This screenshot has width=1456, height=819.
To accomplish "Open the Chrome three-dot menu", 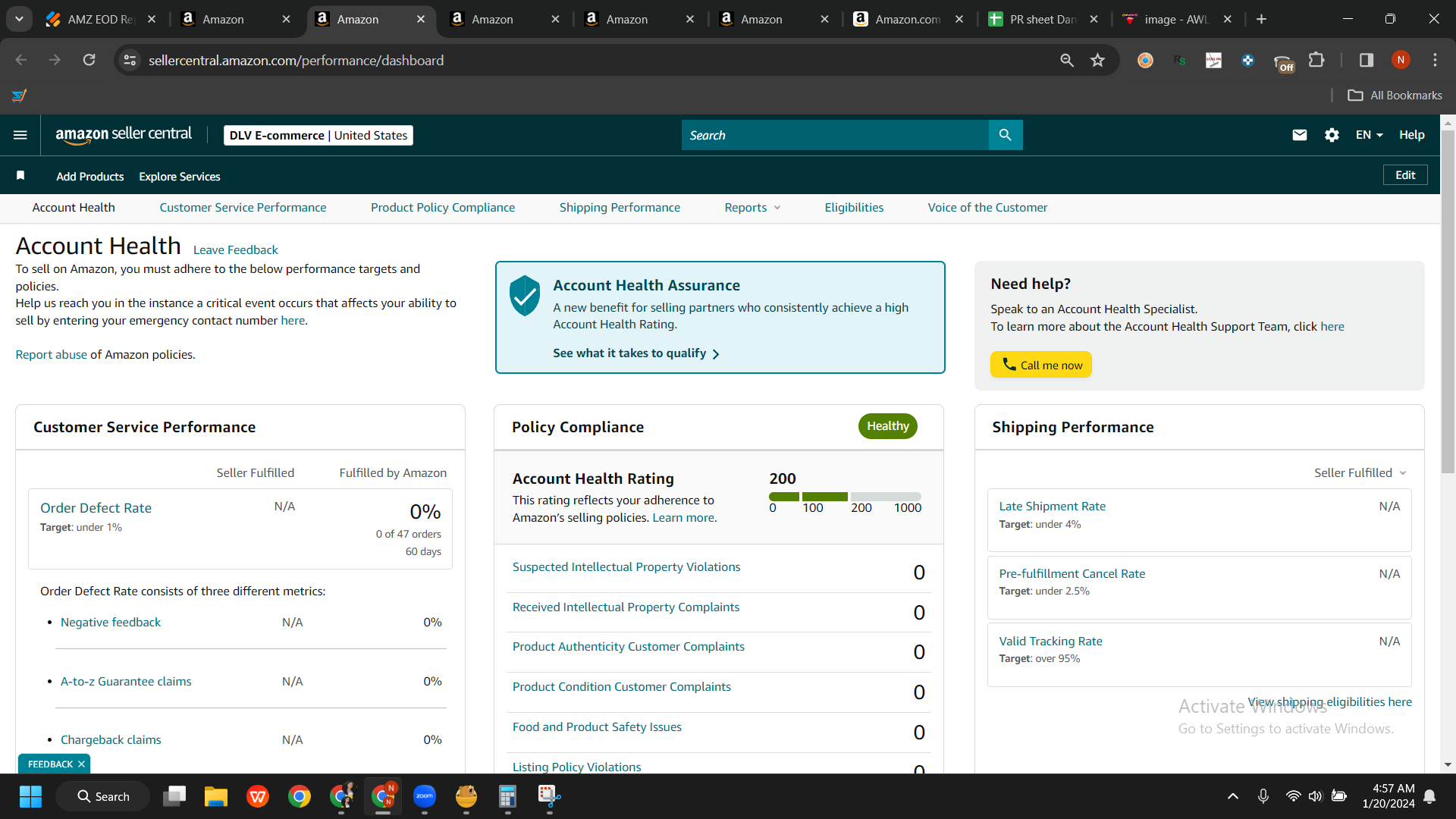I will coord(1435,60).
